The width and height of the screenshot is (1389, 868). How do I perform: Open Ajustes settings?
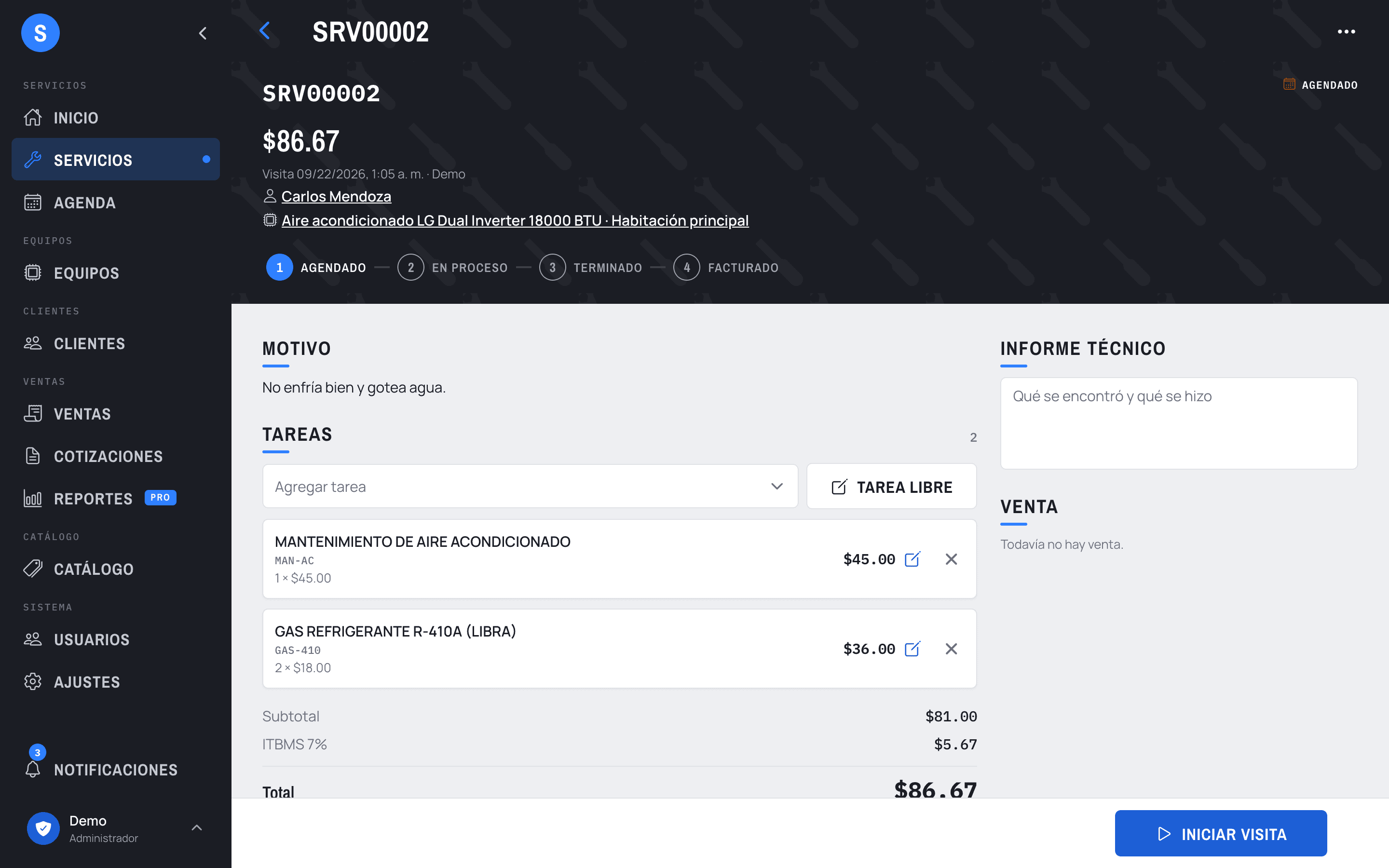(x=115, y=682)
